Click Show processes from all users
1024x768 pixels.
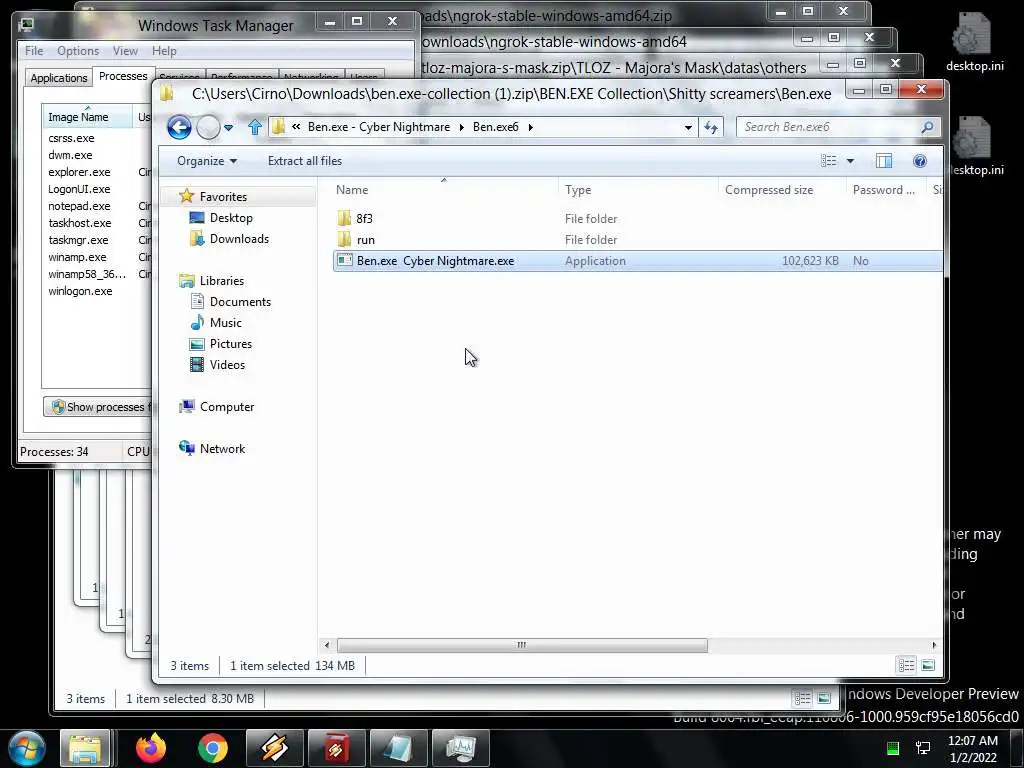(x=99, y=407)
